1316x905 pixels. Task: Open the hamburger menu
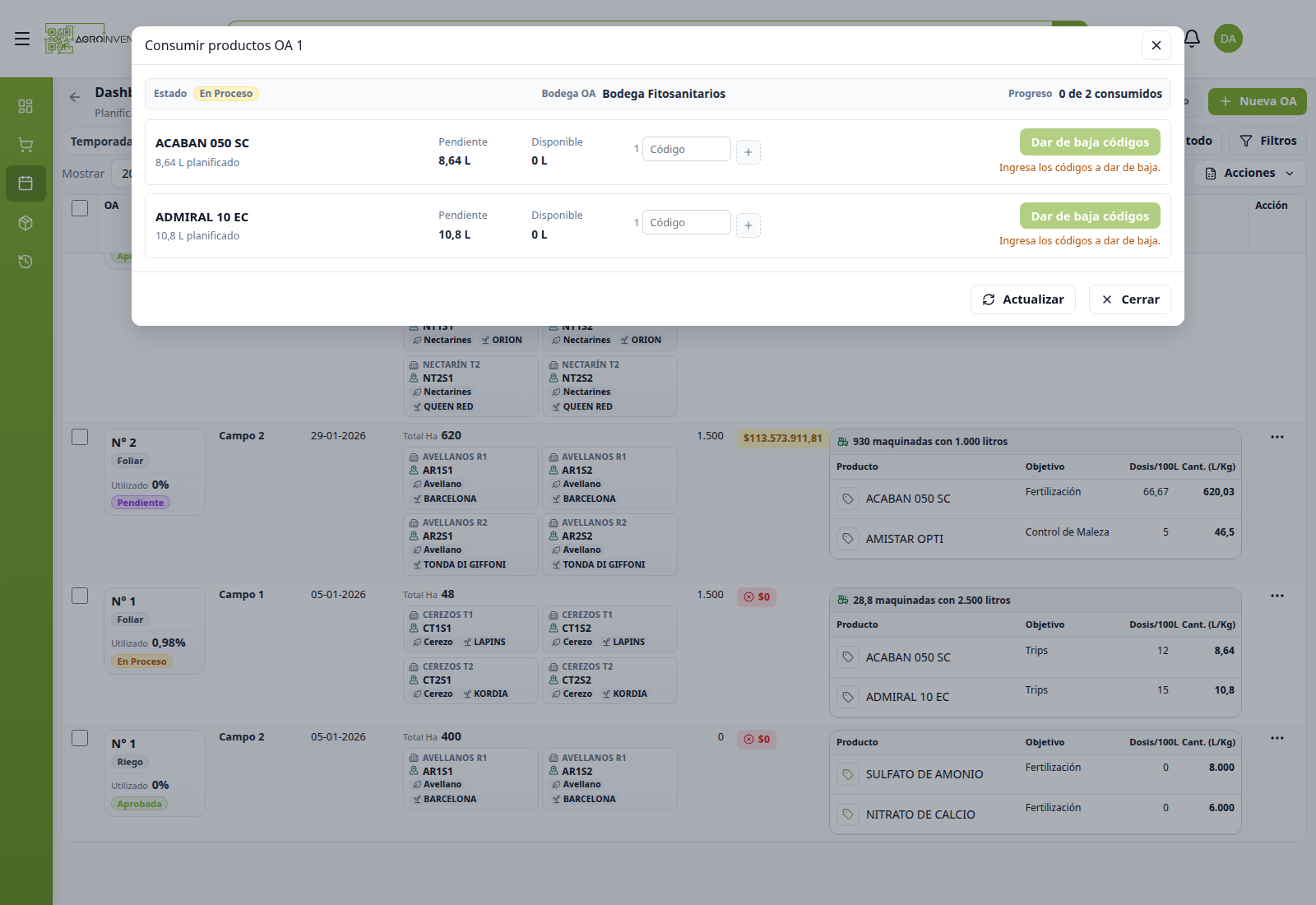tap(22, 39)
